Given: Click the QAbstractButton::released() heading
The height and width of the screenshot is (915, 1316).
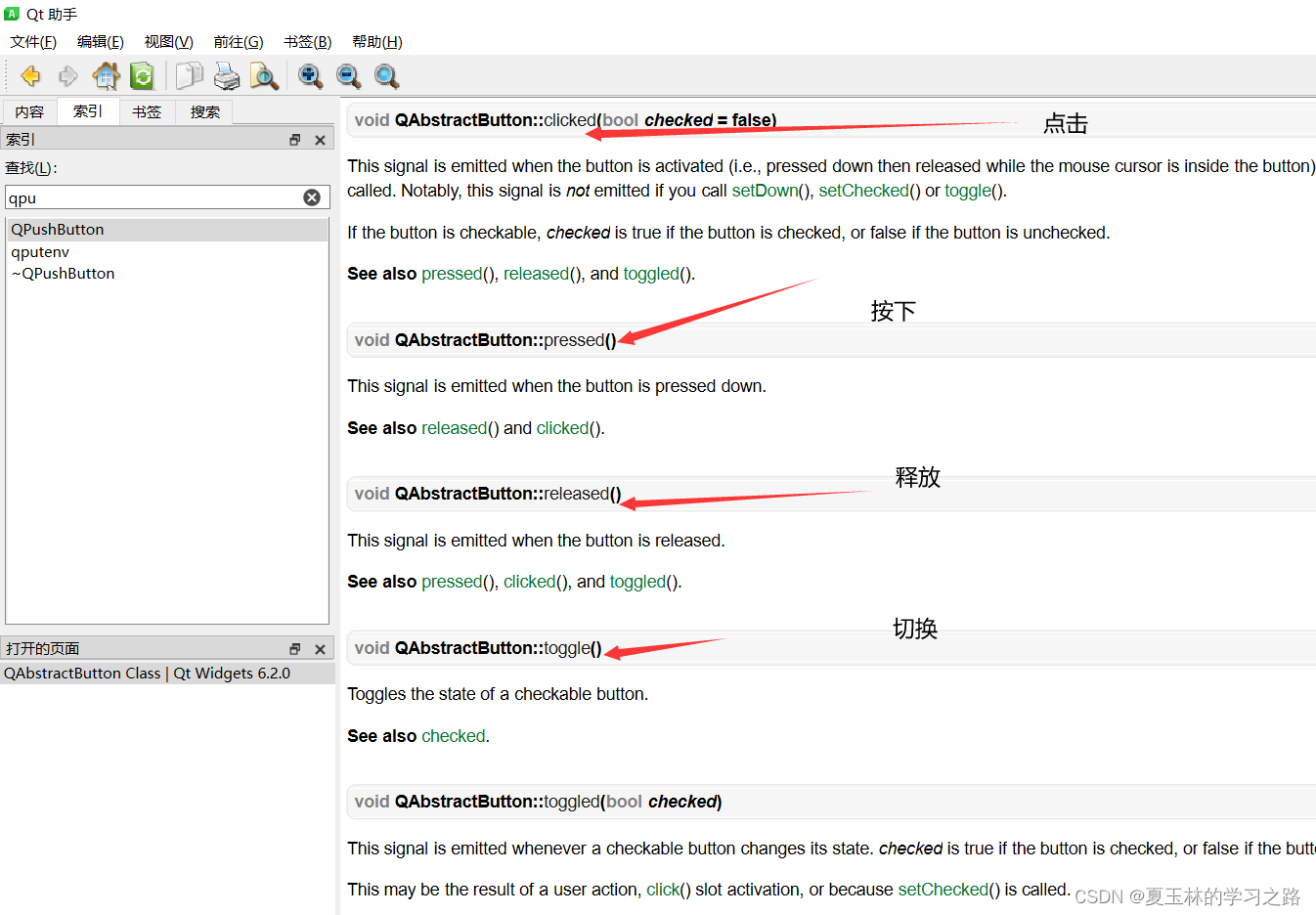Looking at the screenshot, I should click(488, 494).
